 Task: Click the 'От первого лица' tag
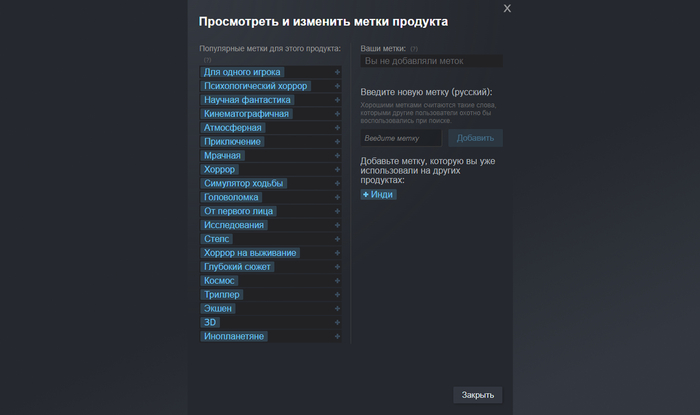239,212
